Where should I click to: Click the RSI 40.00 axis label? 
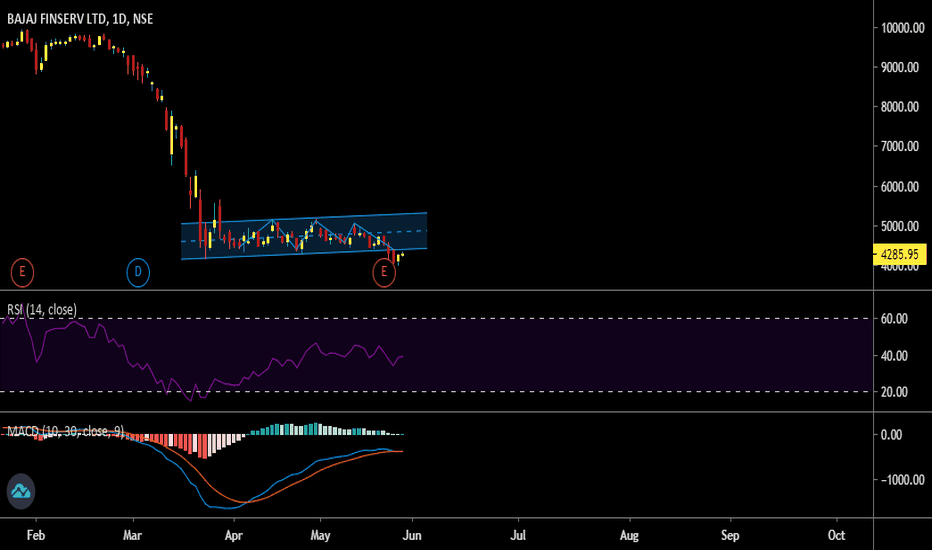pos(894,356)
